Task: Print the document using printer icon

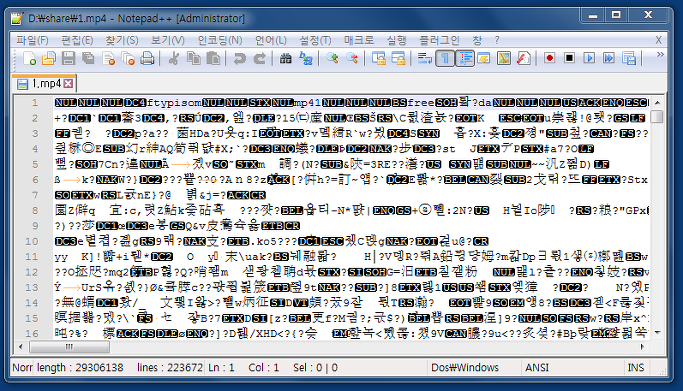Action: pos(148,58)
